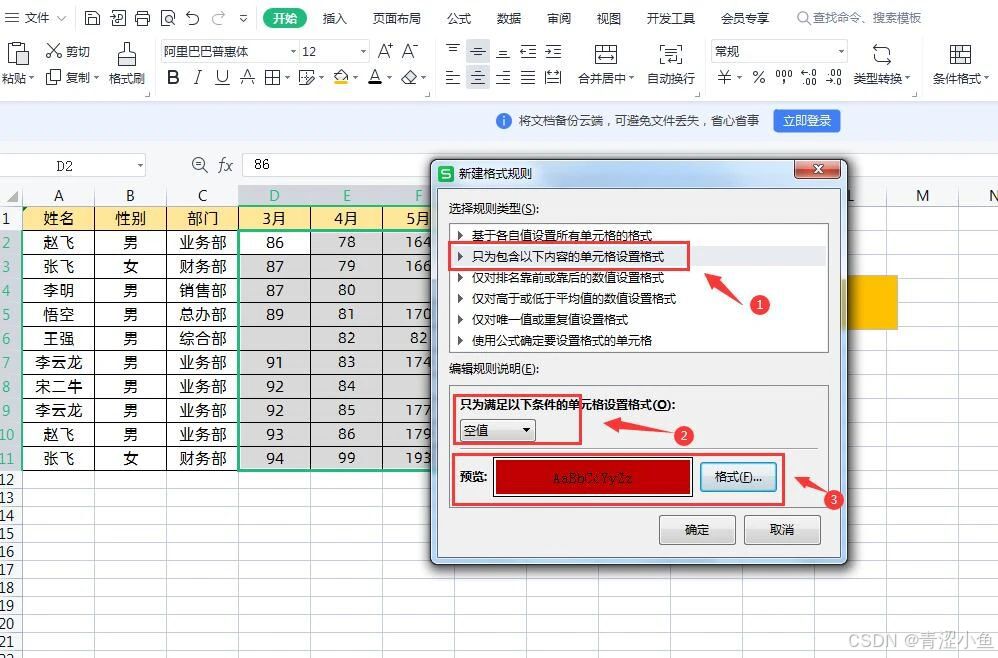
Task: Apply percent style format
Action: pyautogui.click(x=759, y=78)
